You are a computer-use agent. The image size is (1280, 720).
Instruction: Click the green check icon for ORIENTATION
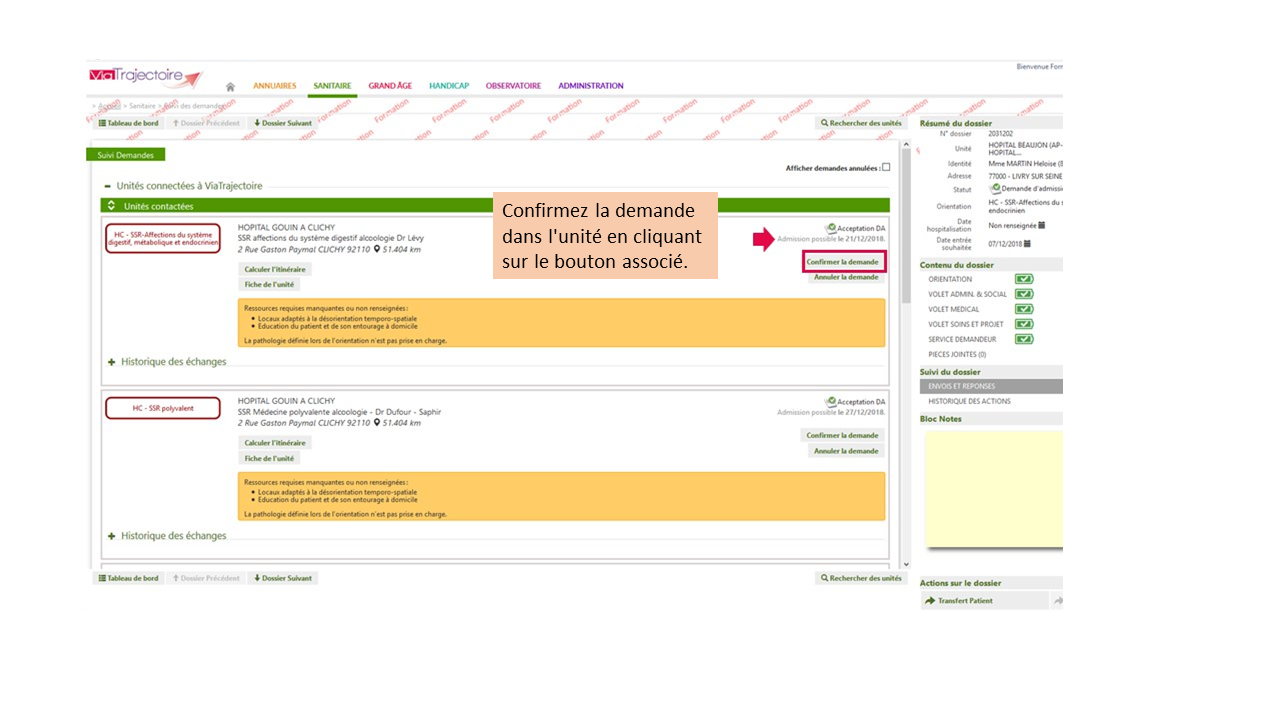[x=1024, y=279]
